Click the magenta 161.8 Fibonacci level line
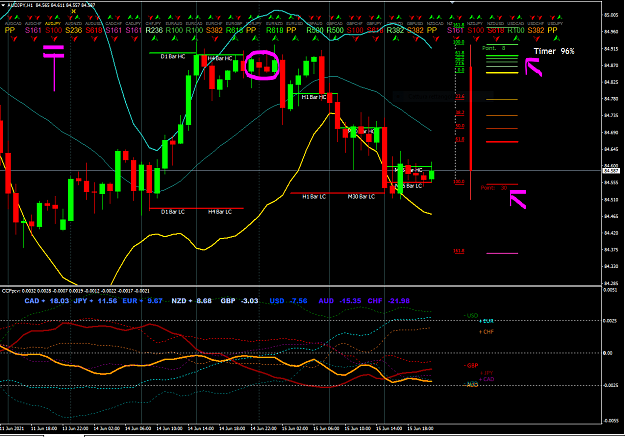The image size is (625, 437). [502, 253]
